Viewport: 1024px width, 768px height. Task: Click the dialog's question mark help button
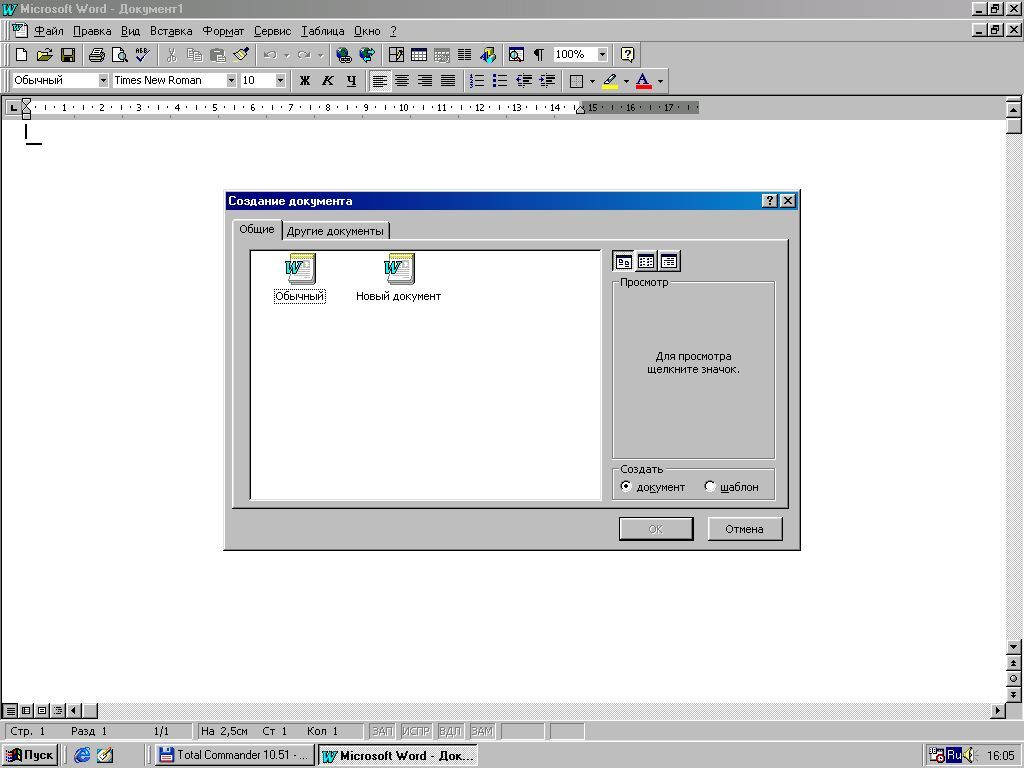770,200
